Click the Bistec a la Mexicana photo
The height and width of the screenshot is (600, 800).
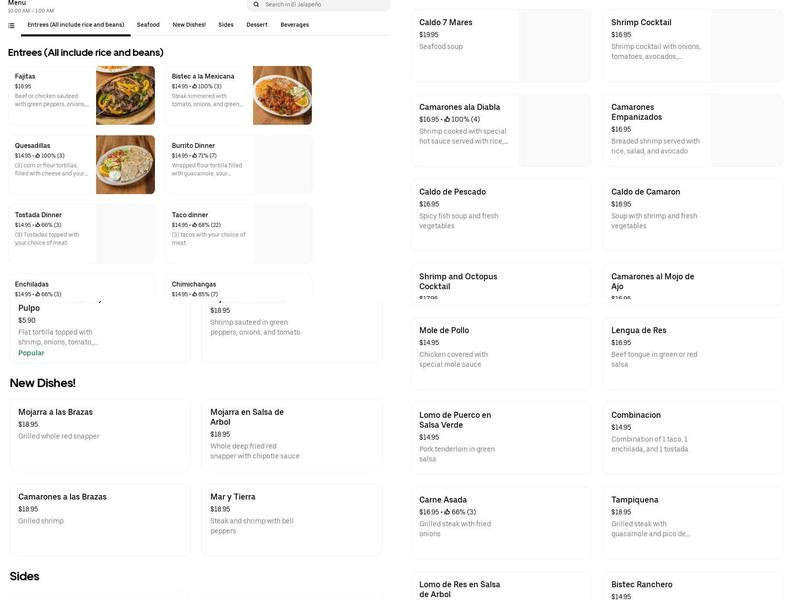tap(285, 95)
